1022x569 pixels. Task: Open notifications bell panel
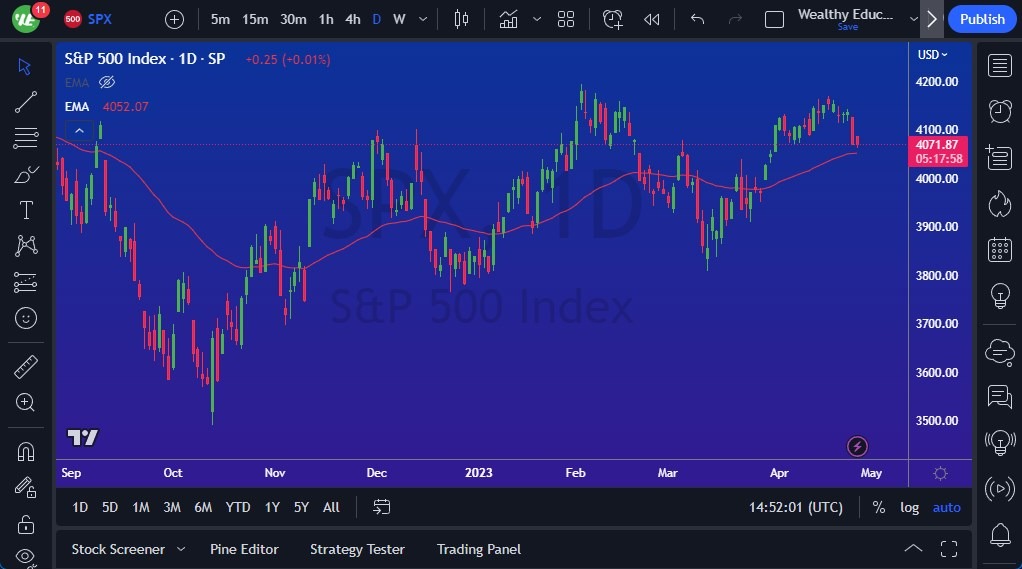point(1000,535)
